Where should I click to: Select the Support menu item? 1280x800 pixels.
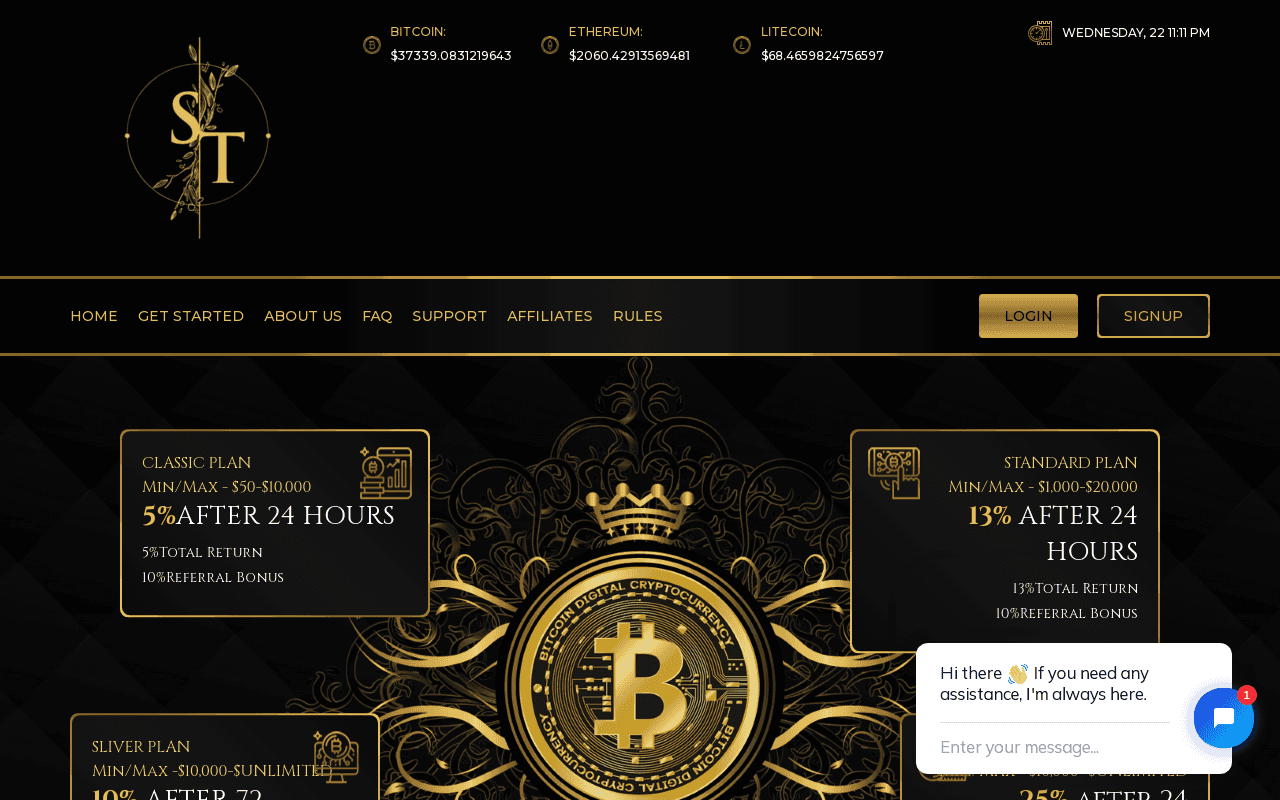point(450,316)
